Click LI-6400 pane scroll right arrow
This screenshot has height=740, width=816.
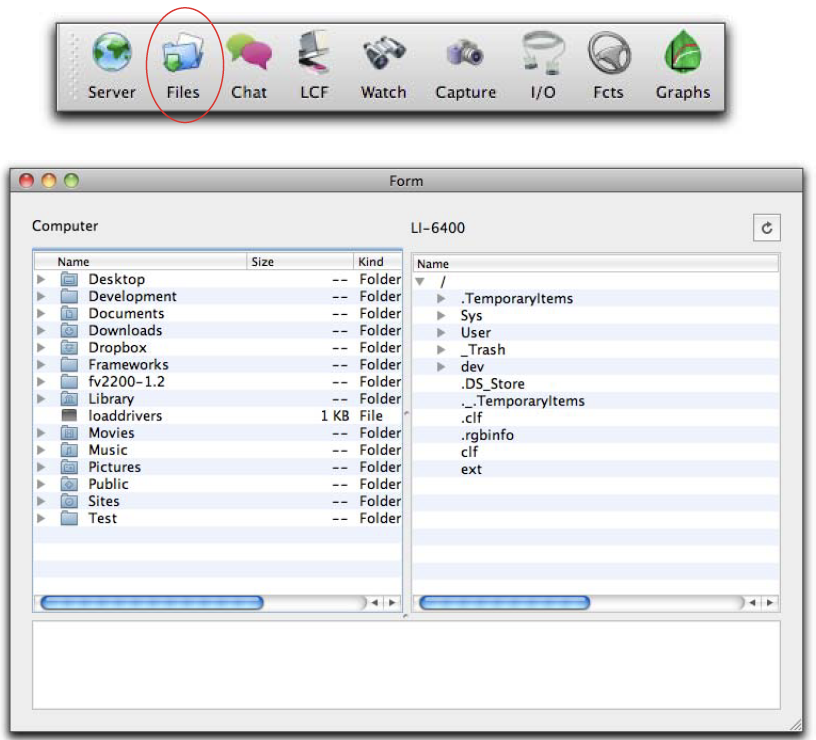tap(770, 603)
